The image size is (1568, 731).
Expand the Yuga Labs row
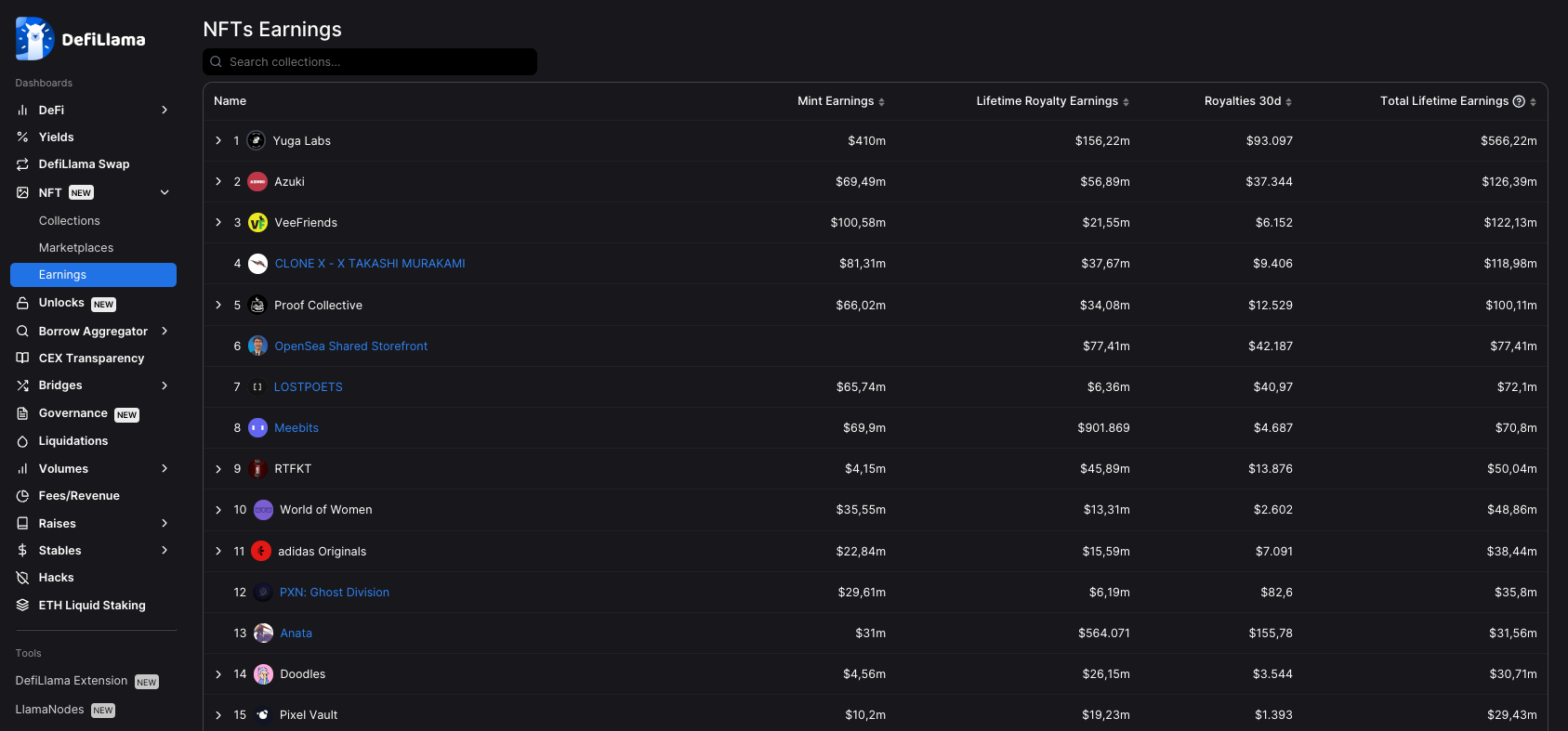pyautogui.click(x=218, y=141)
